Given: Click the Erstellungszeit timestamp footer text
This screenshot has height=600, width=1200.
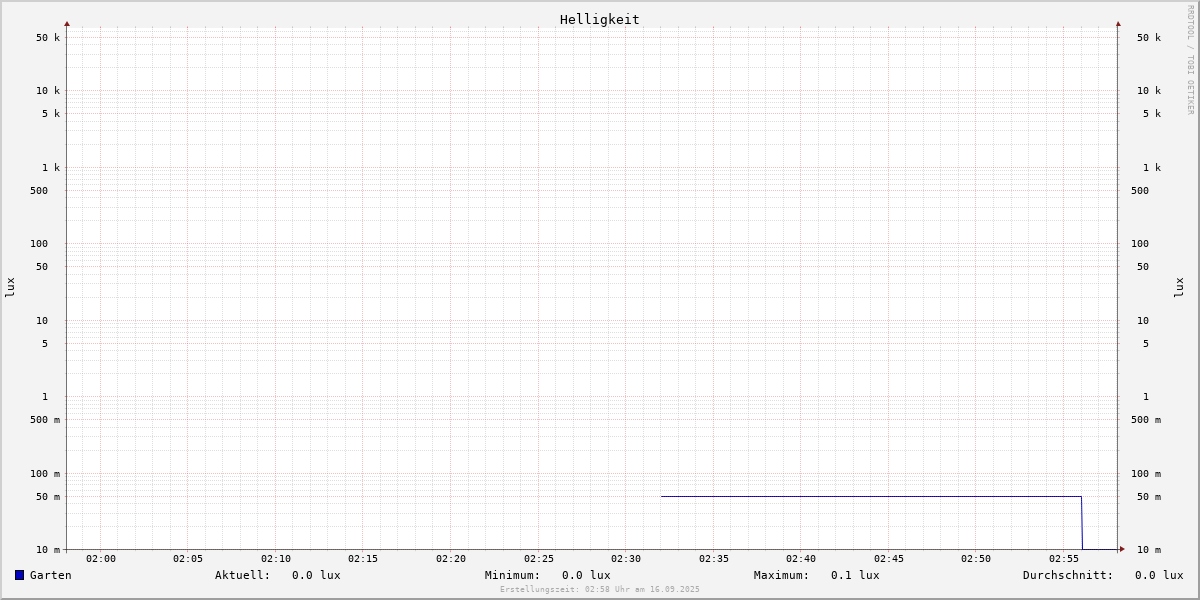Looking at the screenshot, I should 600,590.
